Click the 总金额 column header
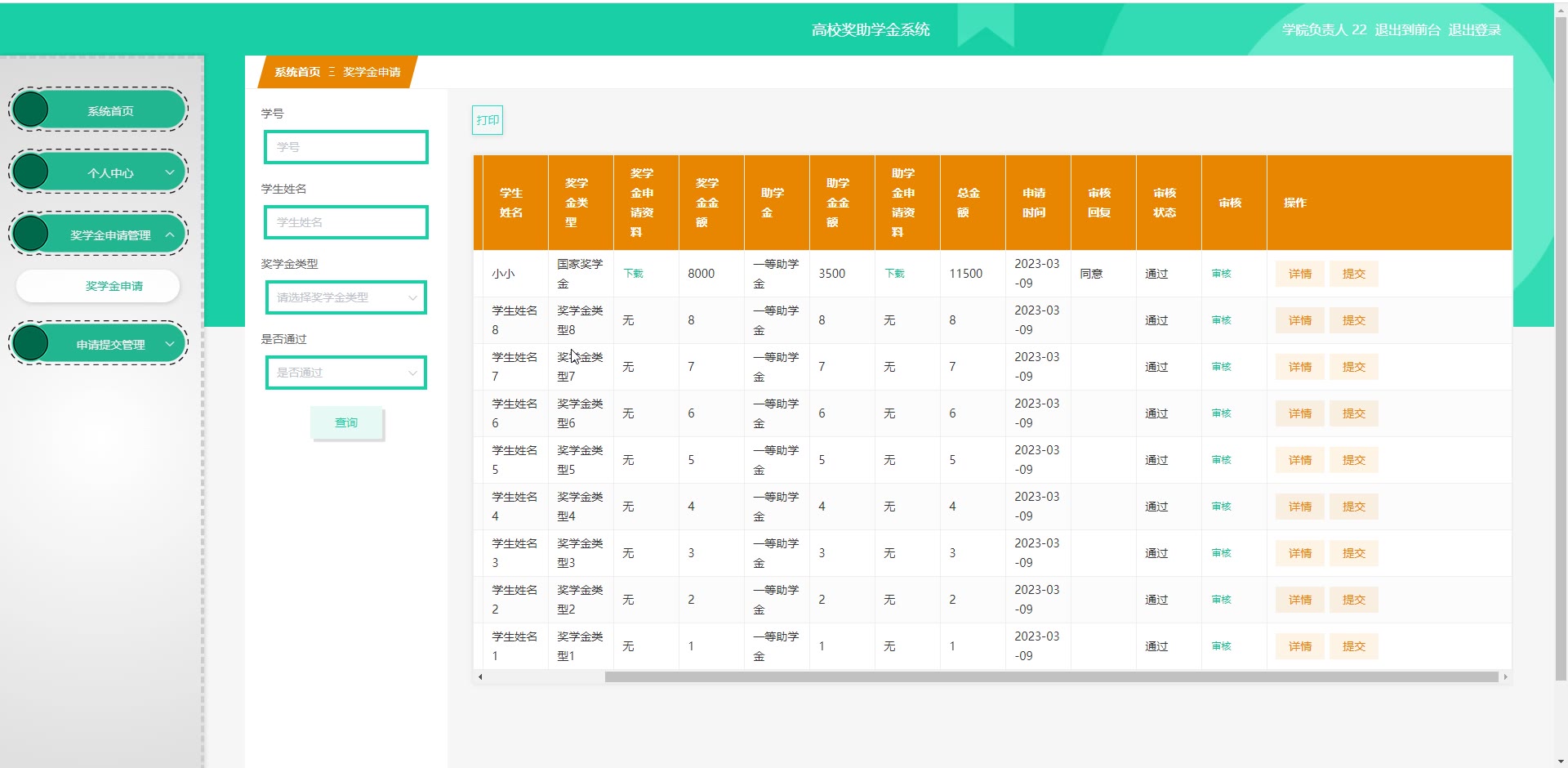Screen dimensions: 1568x768 pos(973,203)
